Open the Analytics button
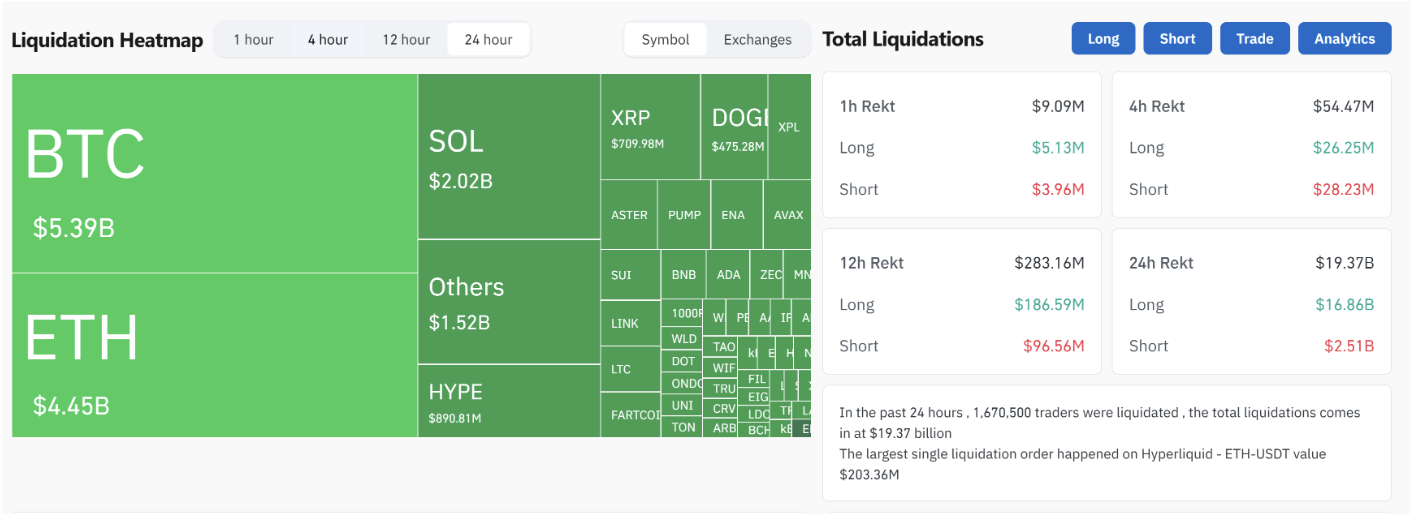 click(1344, 39)
